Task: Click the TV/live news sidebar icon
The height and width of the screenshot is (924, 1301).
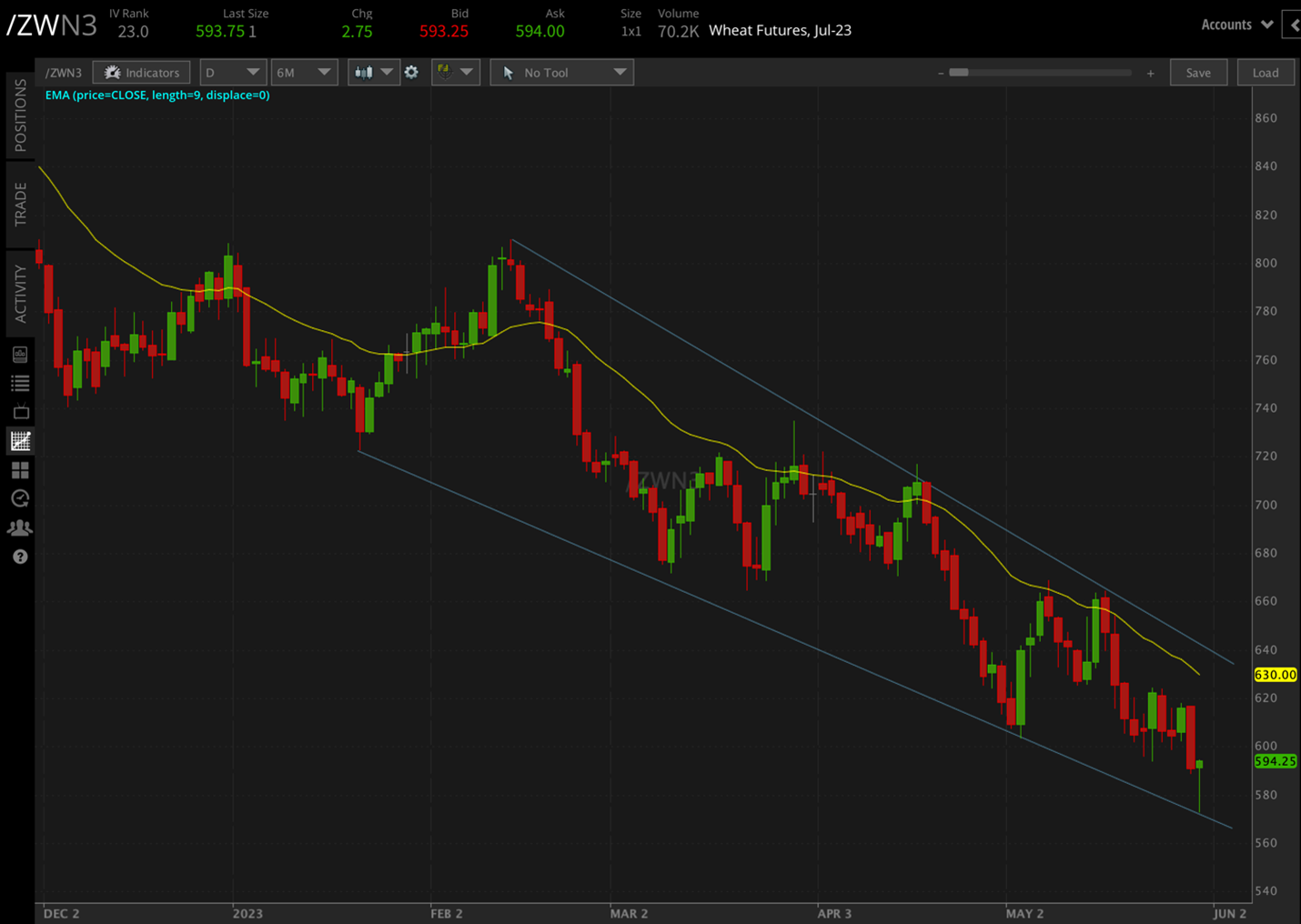Action: [20, 412]
